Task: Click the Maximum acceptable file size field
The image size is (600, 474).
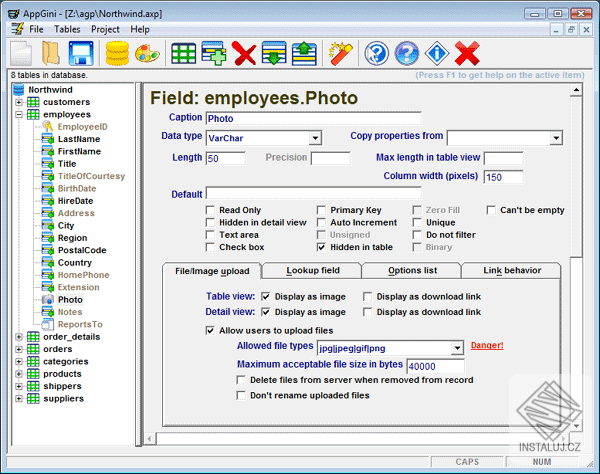Action: pos(435,366)
